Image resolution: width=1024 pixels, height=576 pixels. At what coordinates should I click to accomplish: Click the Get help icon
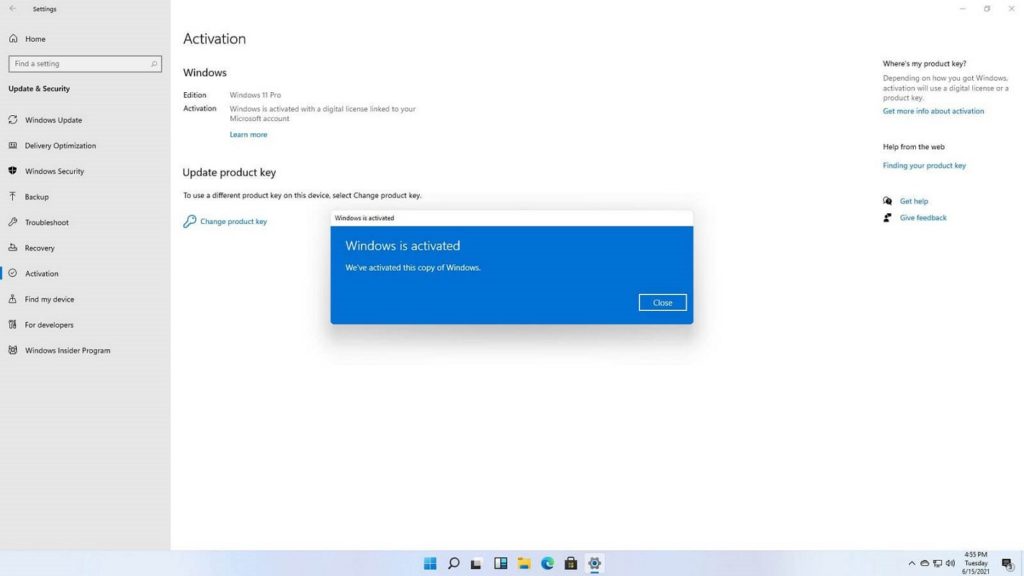tap(887, 201)
